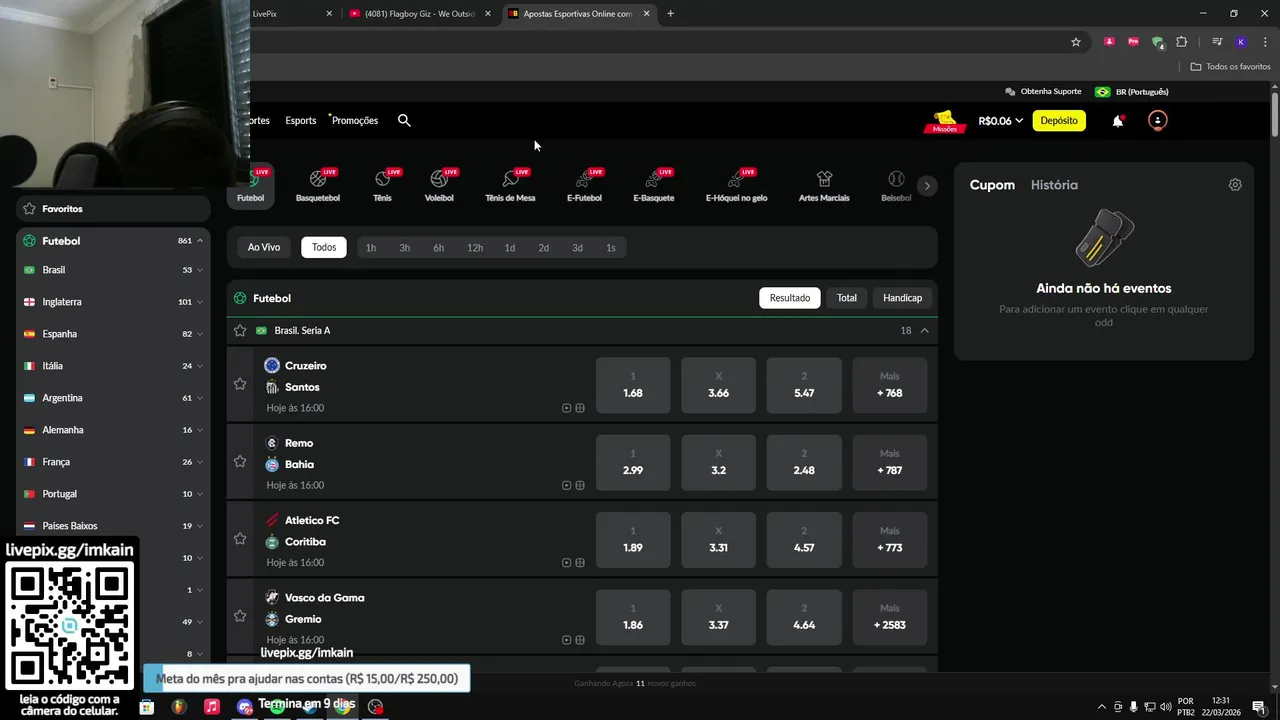Open Windows notification center icon
This screenshot has width=1280, height=720.
[x=1259, y=707]
